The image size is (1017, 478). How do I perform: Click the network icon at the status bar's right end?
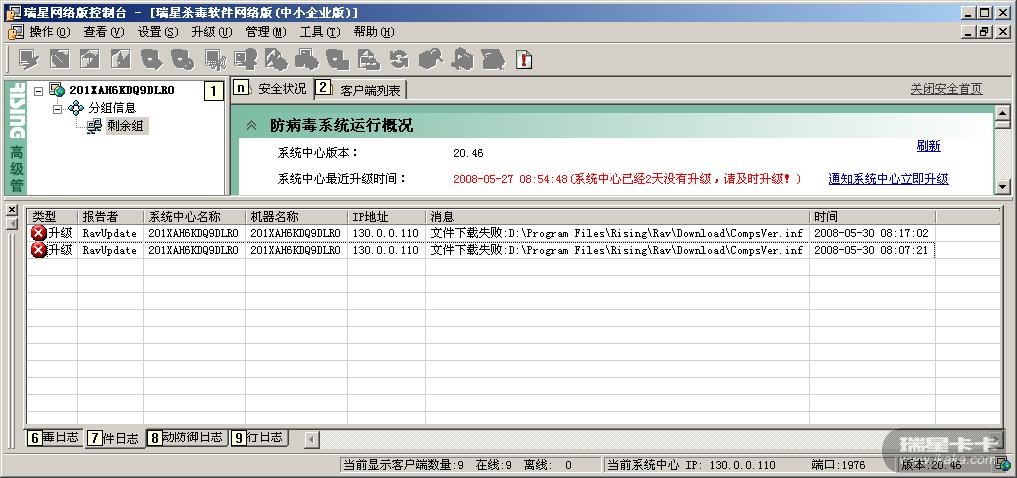tap(1003, 464)
